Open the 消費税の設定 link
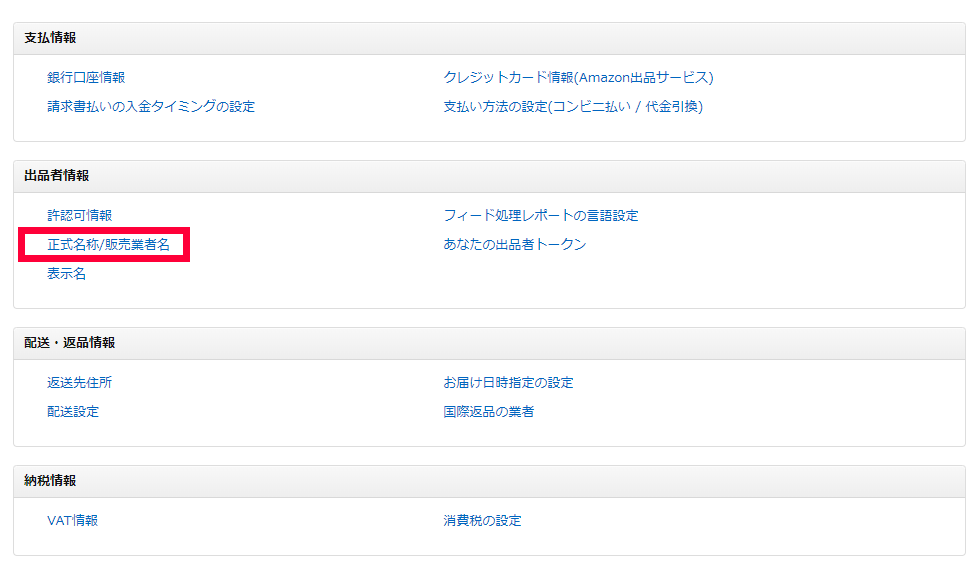This screenshot has width=976, height=567. 482,520
